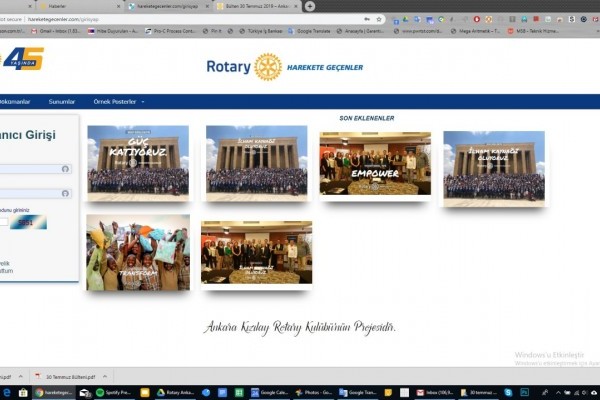The height and width of the screenshot is (400, 600).
Task: Open Google Drive Rotary Ankara taskbar item
Action: pos(176,392)
